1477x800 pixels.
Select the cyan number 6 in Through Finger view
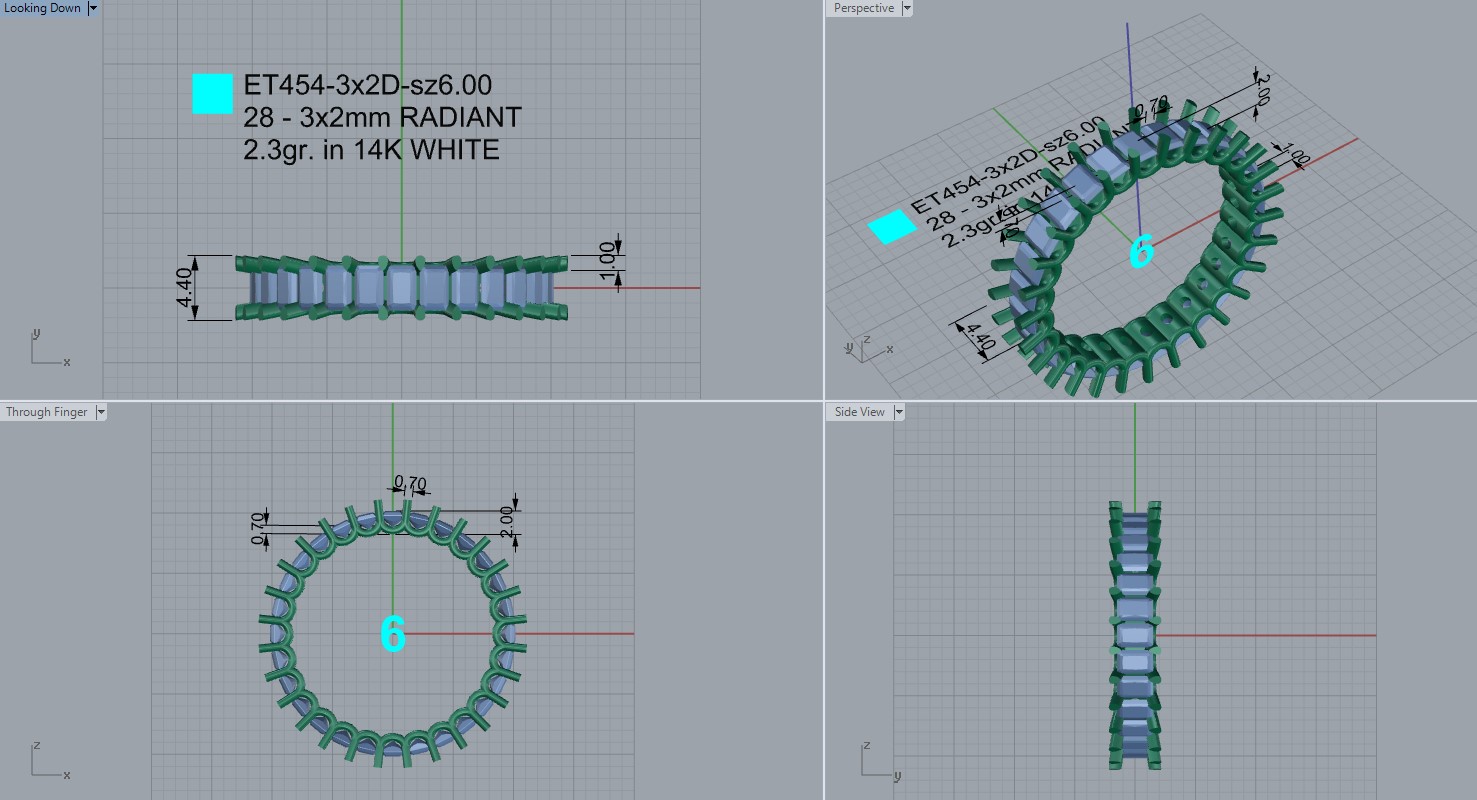(393, 634)
